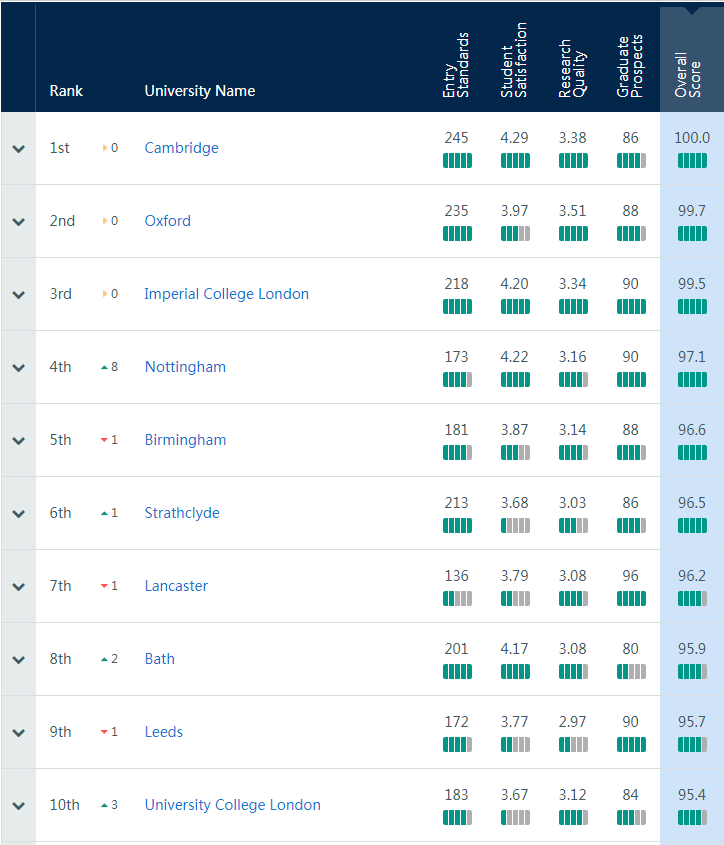Expand the Lancaster row chevron

click(19, 587)
